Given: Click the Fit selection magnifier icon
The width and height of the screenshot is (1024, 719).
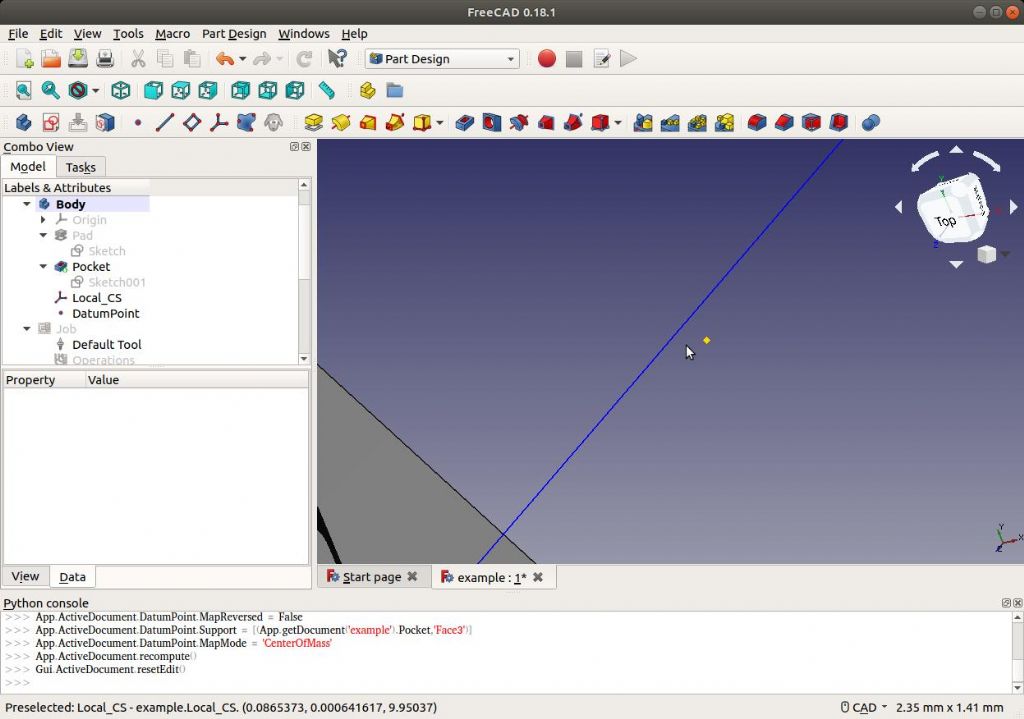Looking at the screenshot, I should click(x=50, y=90).
